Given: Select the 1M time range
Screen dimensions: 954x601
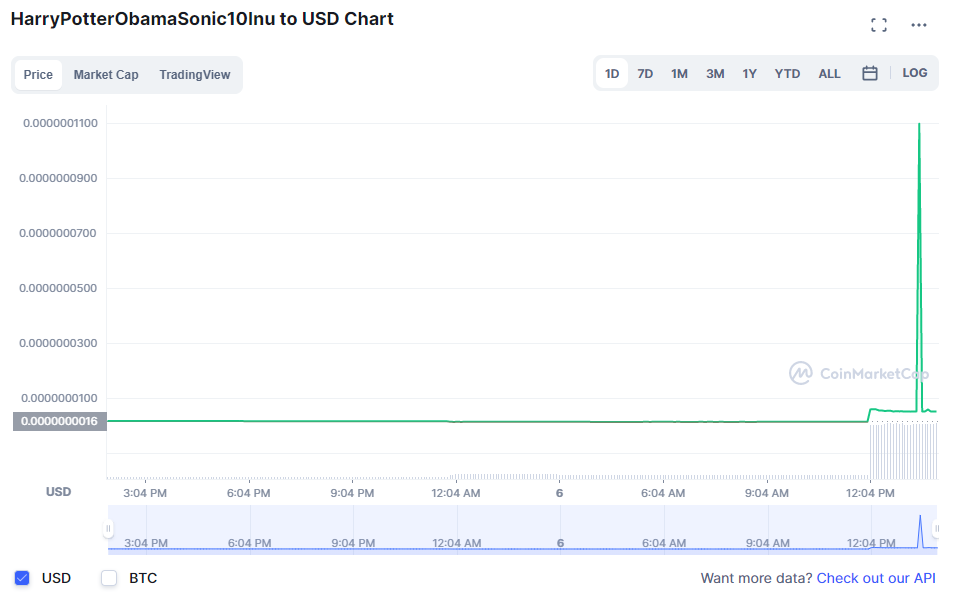Looking at the screenshot, I should click(679, 73).
